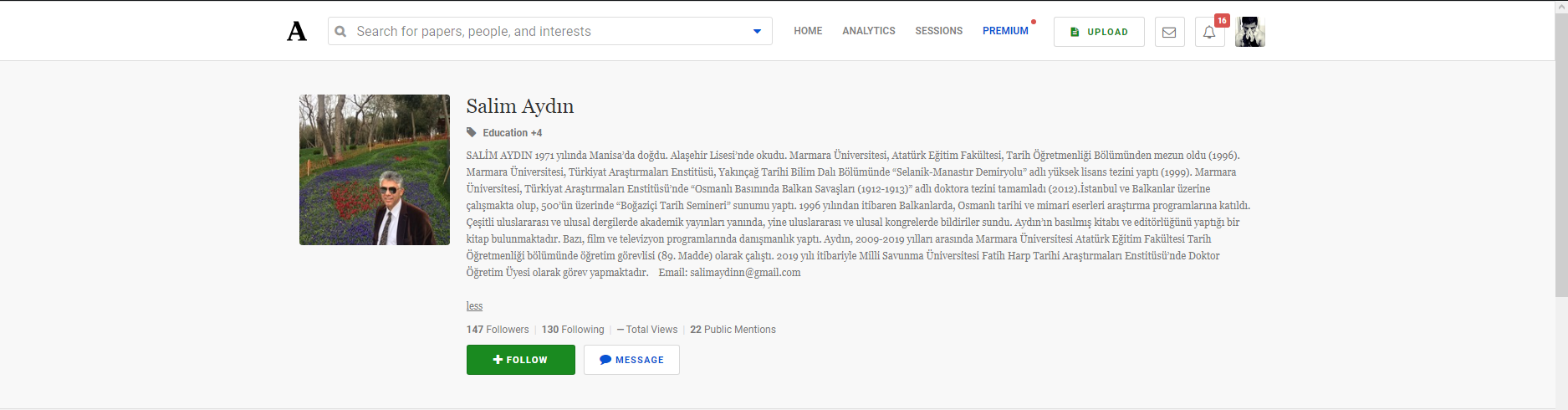Viewport: 1568px width, 410px height.
Task: Open the Premium menu item
Action: tap(1005, 31)
